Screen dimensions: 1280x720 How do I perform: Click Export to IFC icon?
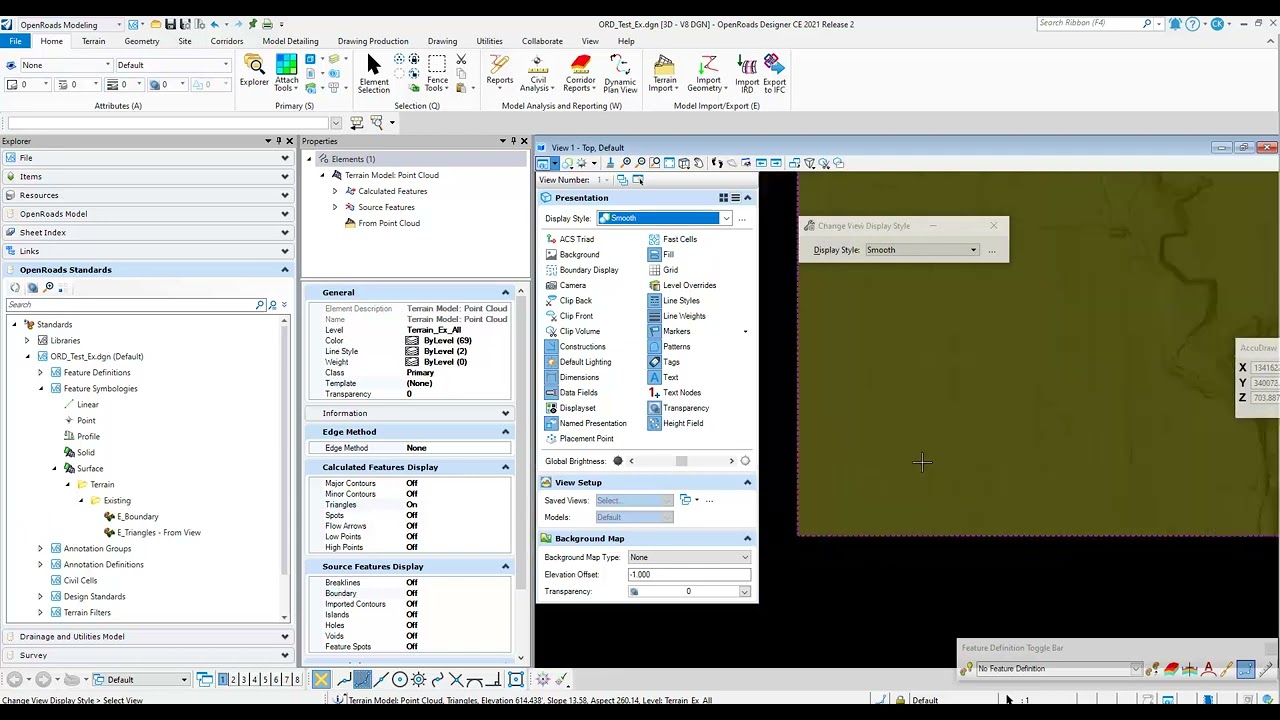click(774, 74)
